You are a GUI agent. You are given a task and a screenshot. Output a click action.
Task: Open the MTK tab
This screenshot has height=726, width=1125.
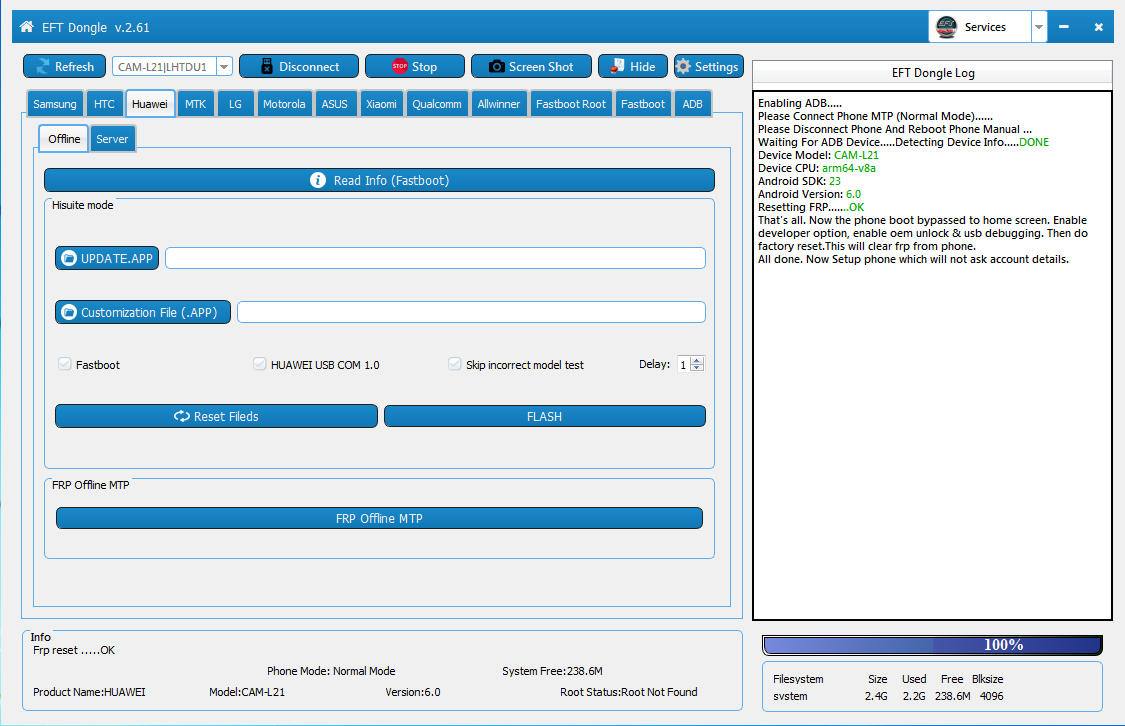(x=195, y=104)
